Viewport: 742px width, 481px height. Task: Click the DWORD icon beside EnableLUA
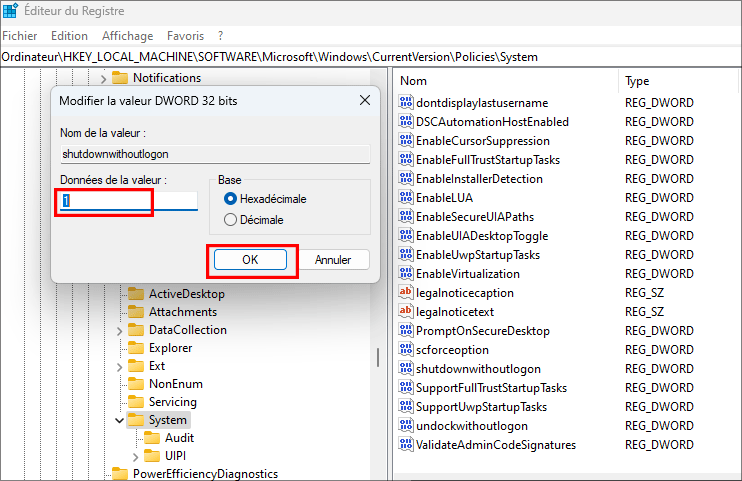pos(406,198)
